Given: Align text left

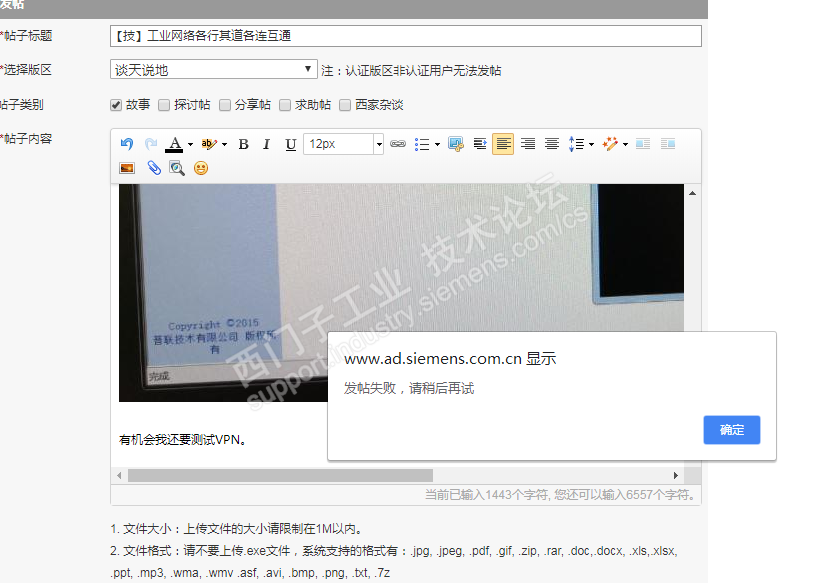Looking at the screenshot, I should (x=503, y=144).
